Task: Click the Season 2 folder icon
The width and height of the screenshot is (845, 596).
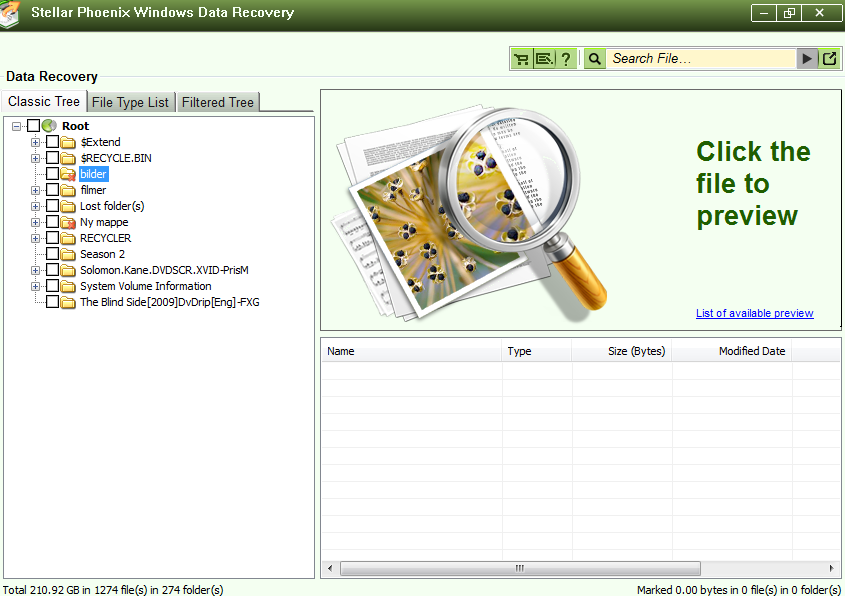Action: [x=68, y=254]
